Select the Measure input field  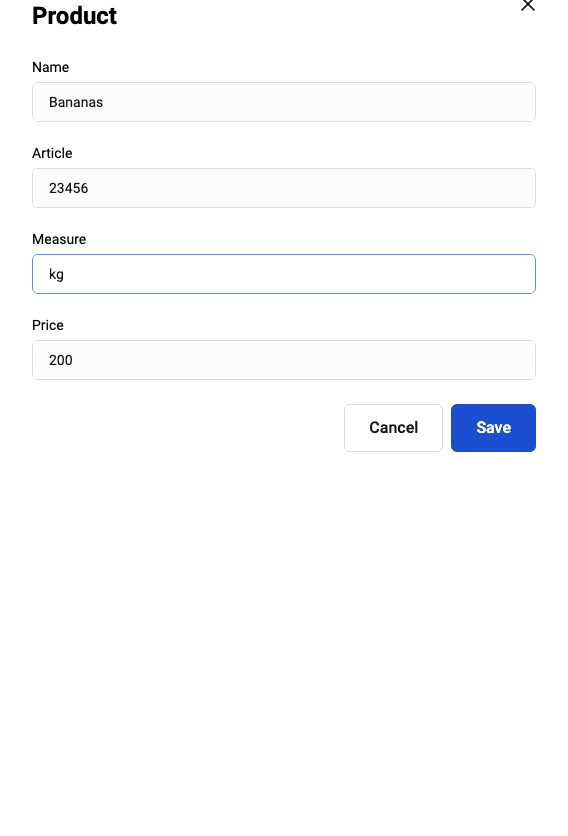(284, 274)
